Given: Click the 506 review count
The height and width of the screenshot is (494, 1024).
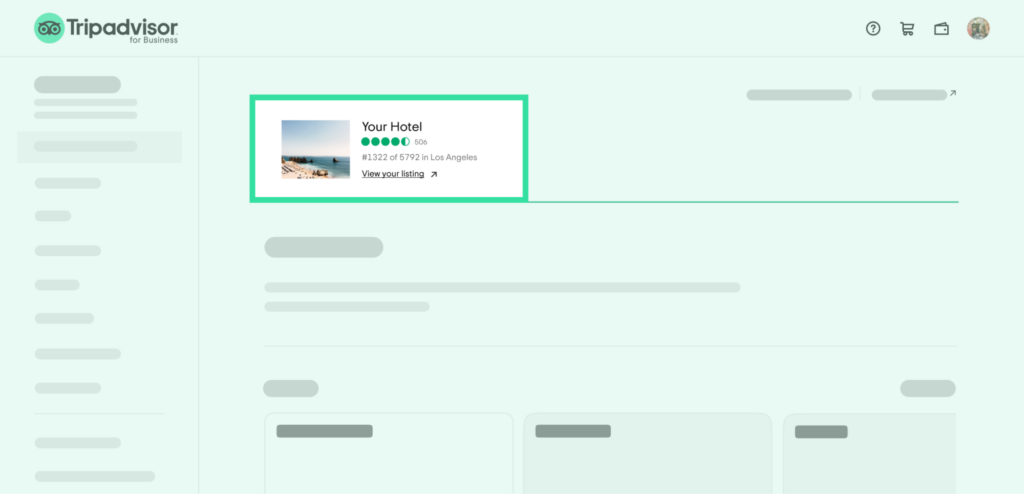Looking at the screenshot, I should tap(421, 142).
